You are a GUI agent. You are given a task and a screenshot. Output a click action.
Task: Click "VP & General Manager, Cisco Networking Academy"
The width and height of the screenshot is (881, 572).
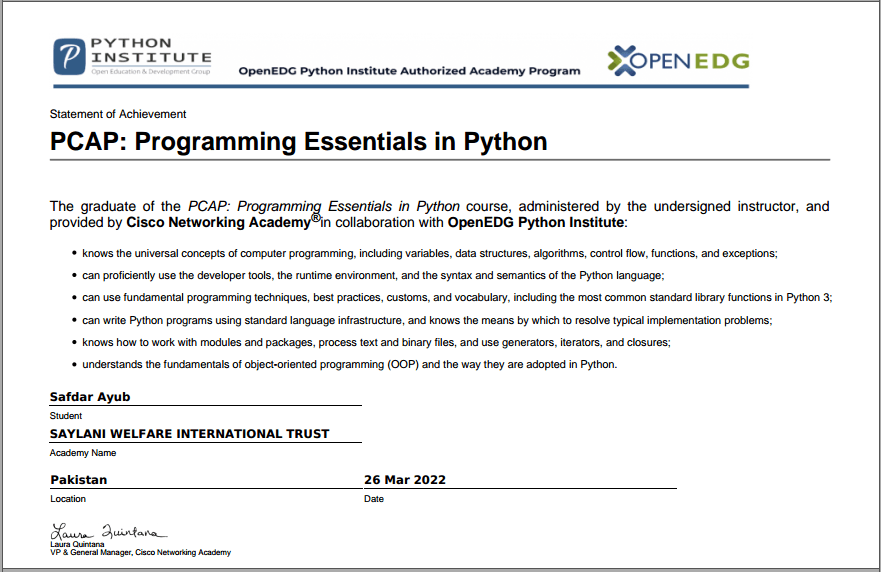point(140,552)
